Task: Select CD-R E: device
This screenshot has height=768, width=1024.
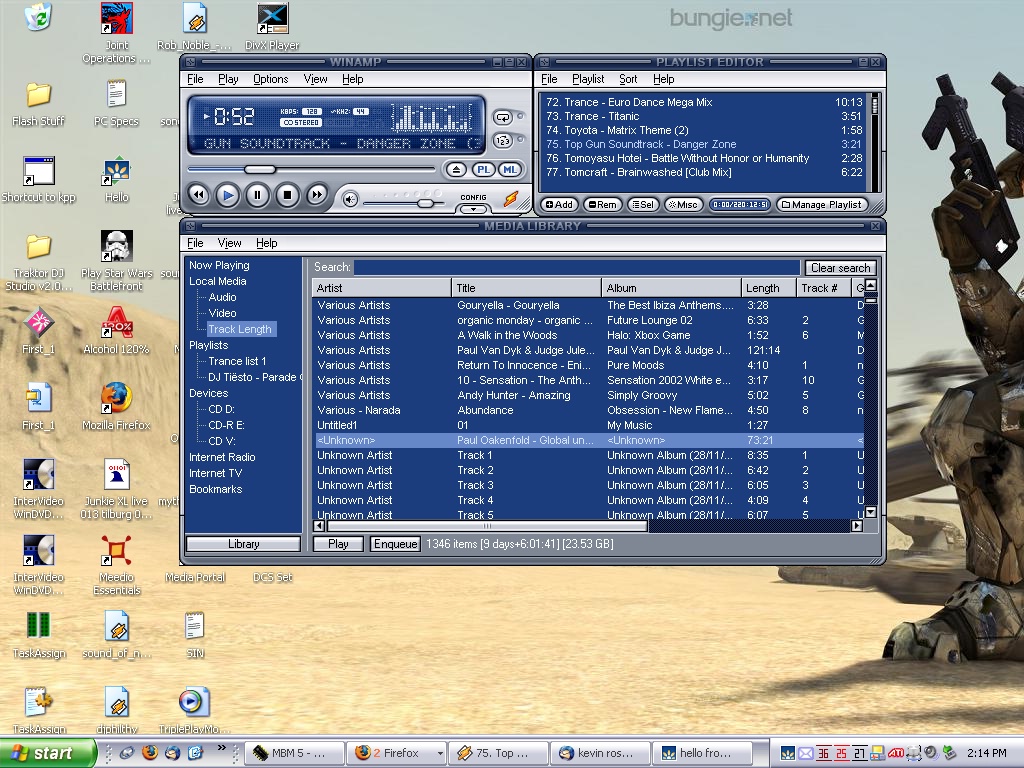Action: [x=226, y=425]
